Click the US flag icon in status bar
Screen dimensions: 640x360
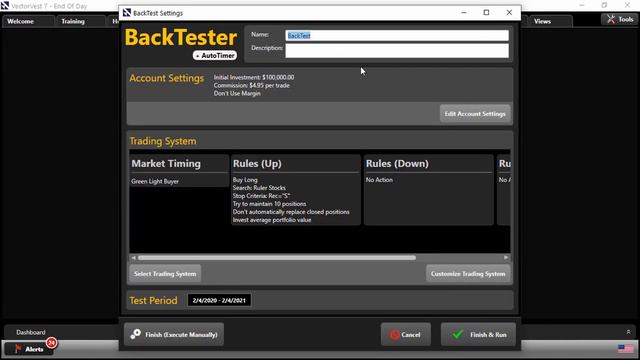pos(625,349)
